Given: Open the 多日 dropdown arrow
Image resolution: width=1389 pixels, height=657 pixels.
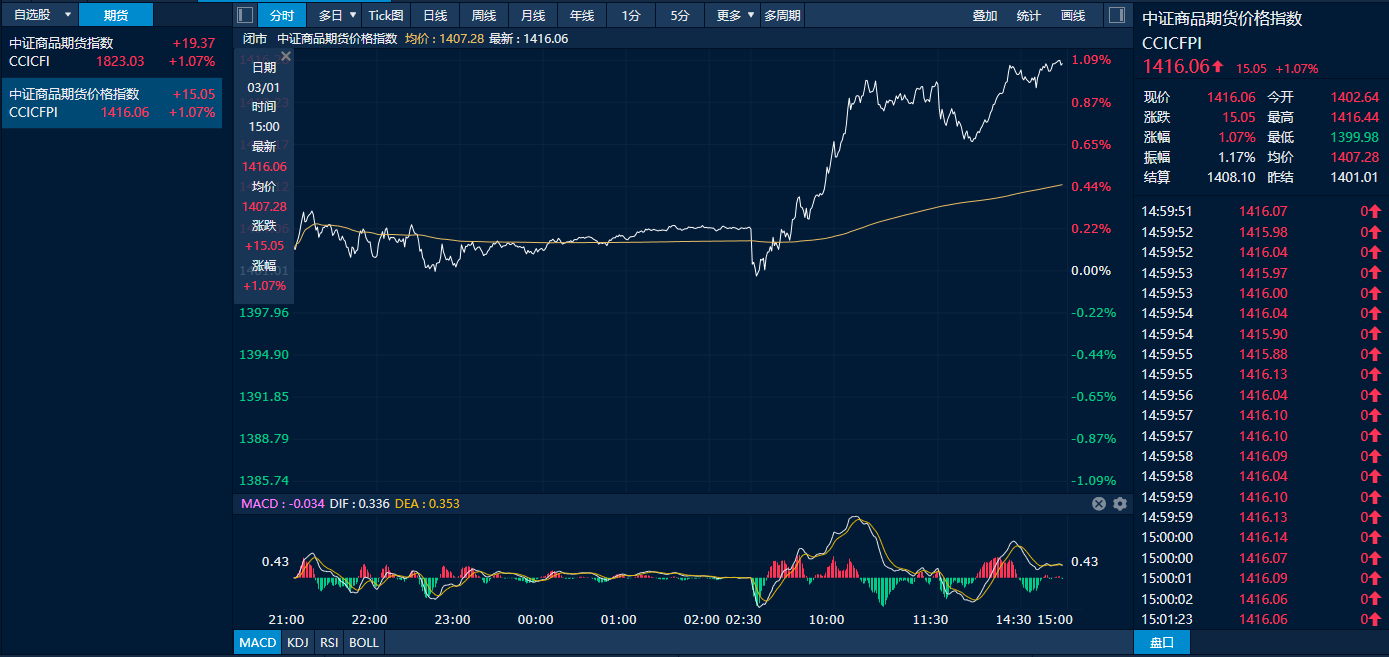Looking at the screenshot, I should 353,15.
